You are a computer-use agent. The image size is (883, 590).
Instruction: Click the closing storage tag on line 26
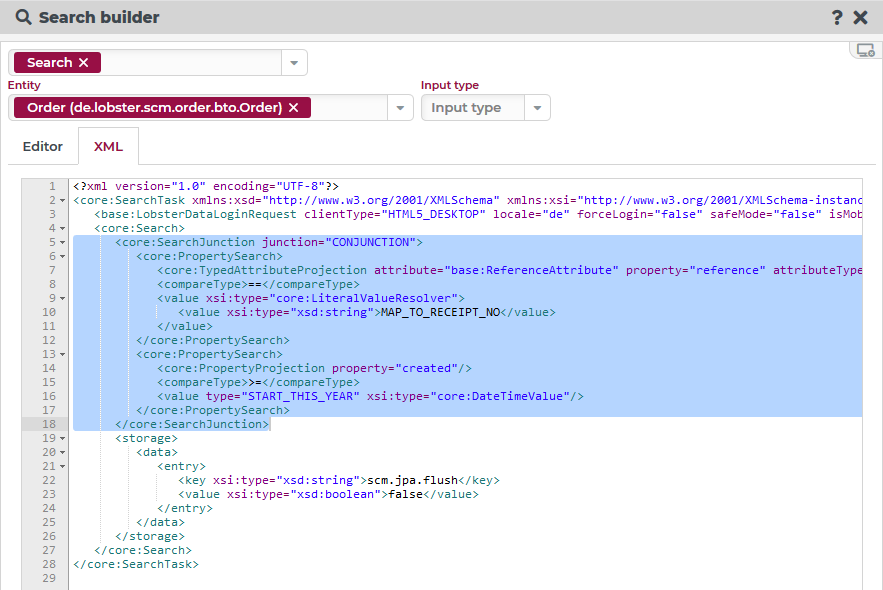pos(150,537)
